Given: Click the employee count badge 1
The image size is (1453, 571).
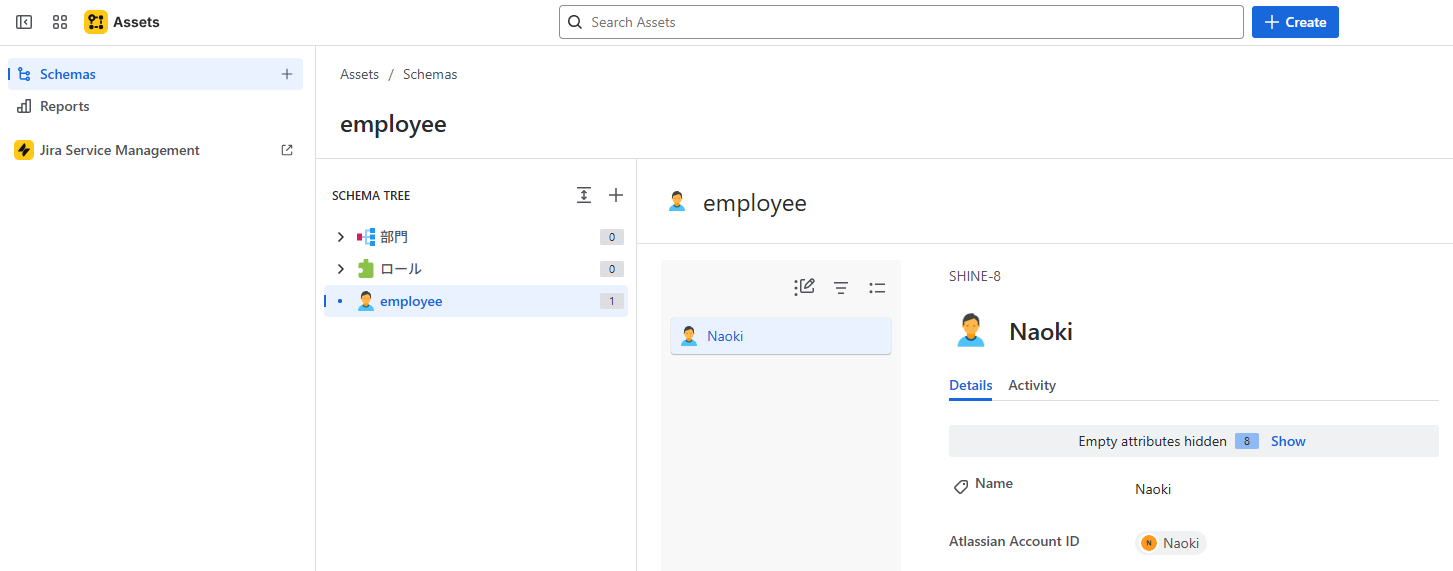Looking at the screenshot, I should tap(612, 301).
